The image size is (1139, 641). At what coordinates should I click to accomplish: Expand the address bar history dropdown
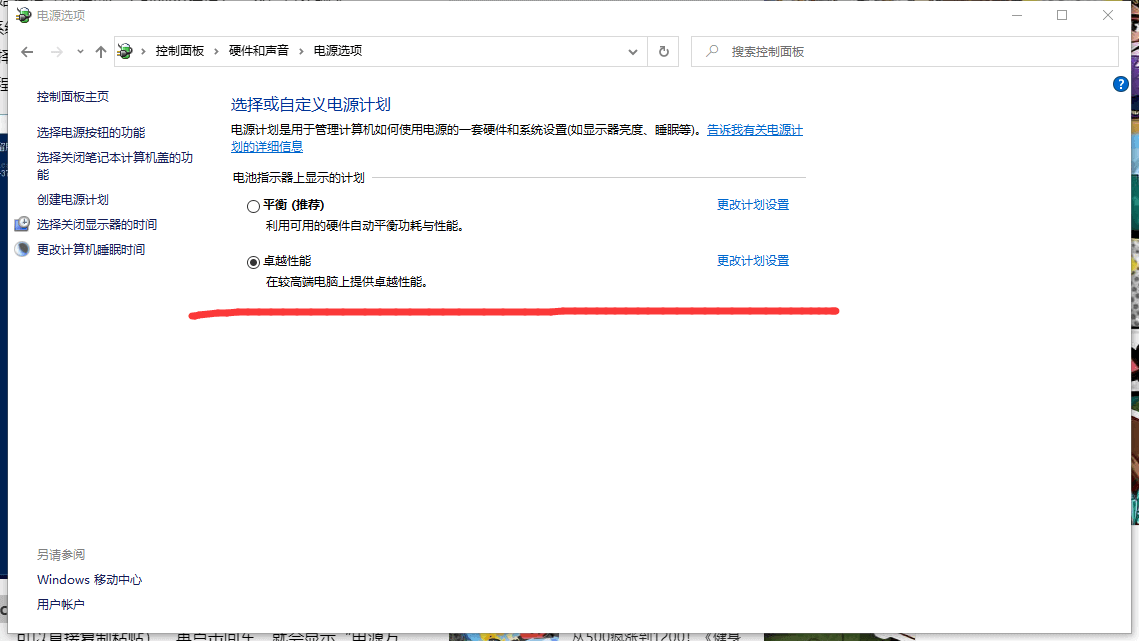[632, 52]
